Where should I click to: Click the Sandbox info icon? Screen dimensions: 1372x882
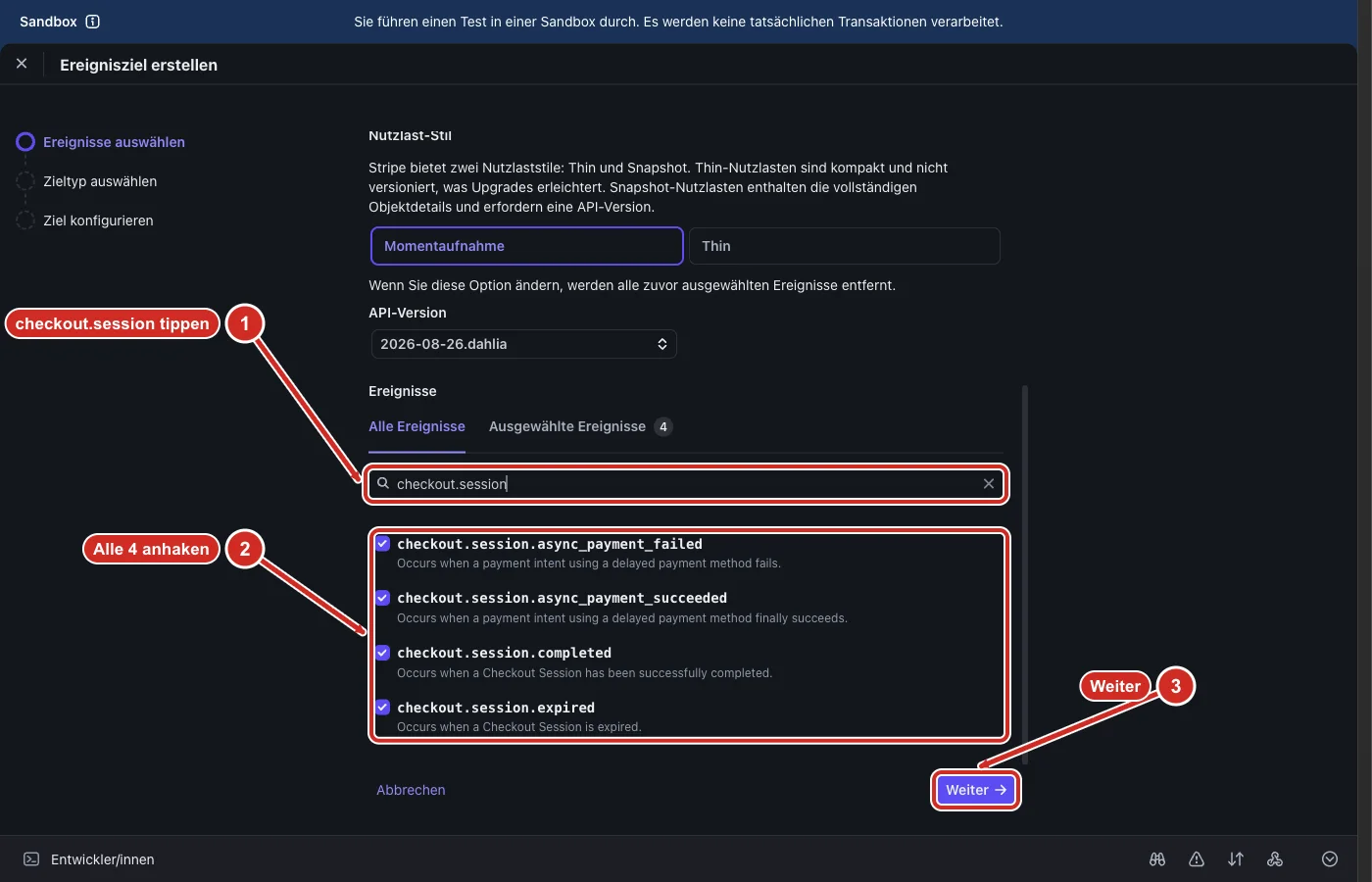[93, 22]
